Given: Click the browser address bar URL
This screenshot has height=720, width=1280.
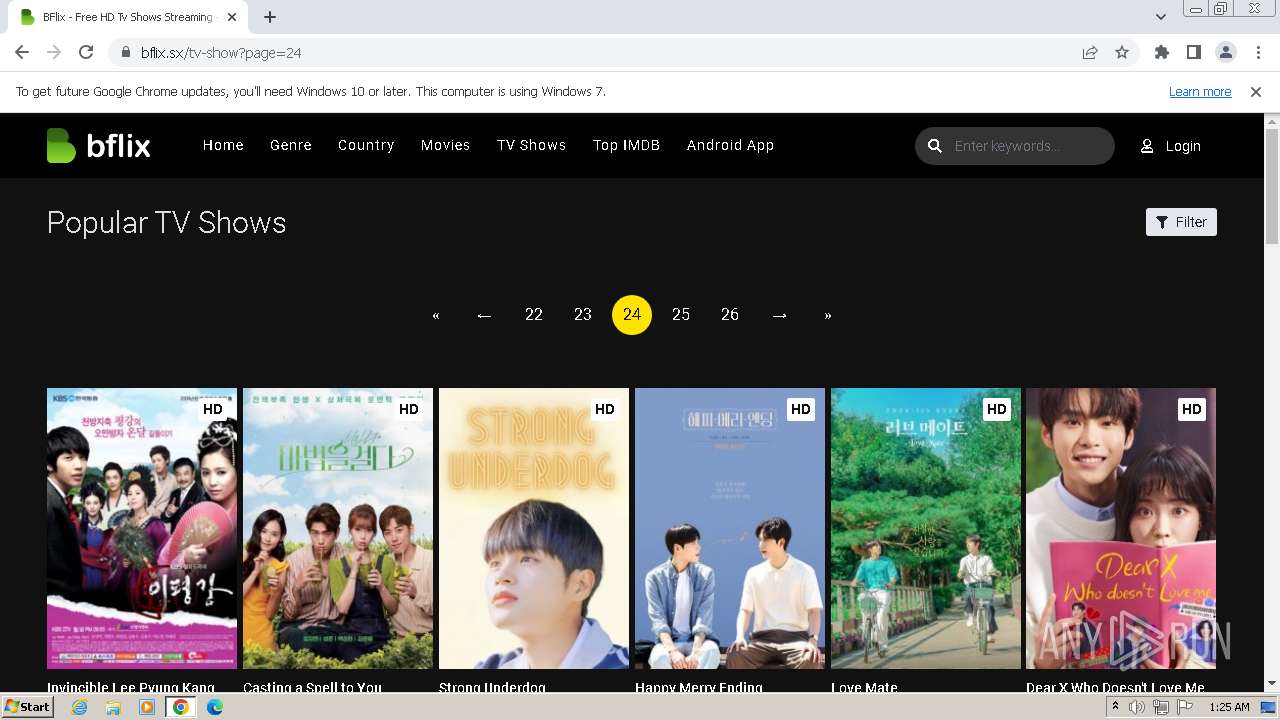Looking at the screenshot, I should tap(221, 53).
